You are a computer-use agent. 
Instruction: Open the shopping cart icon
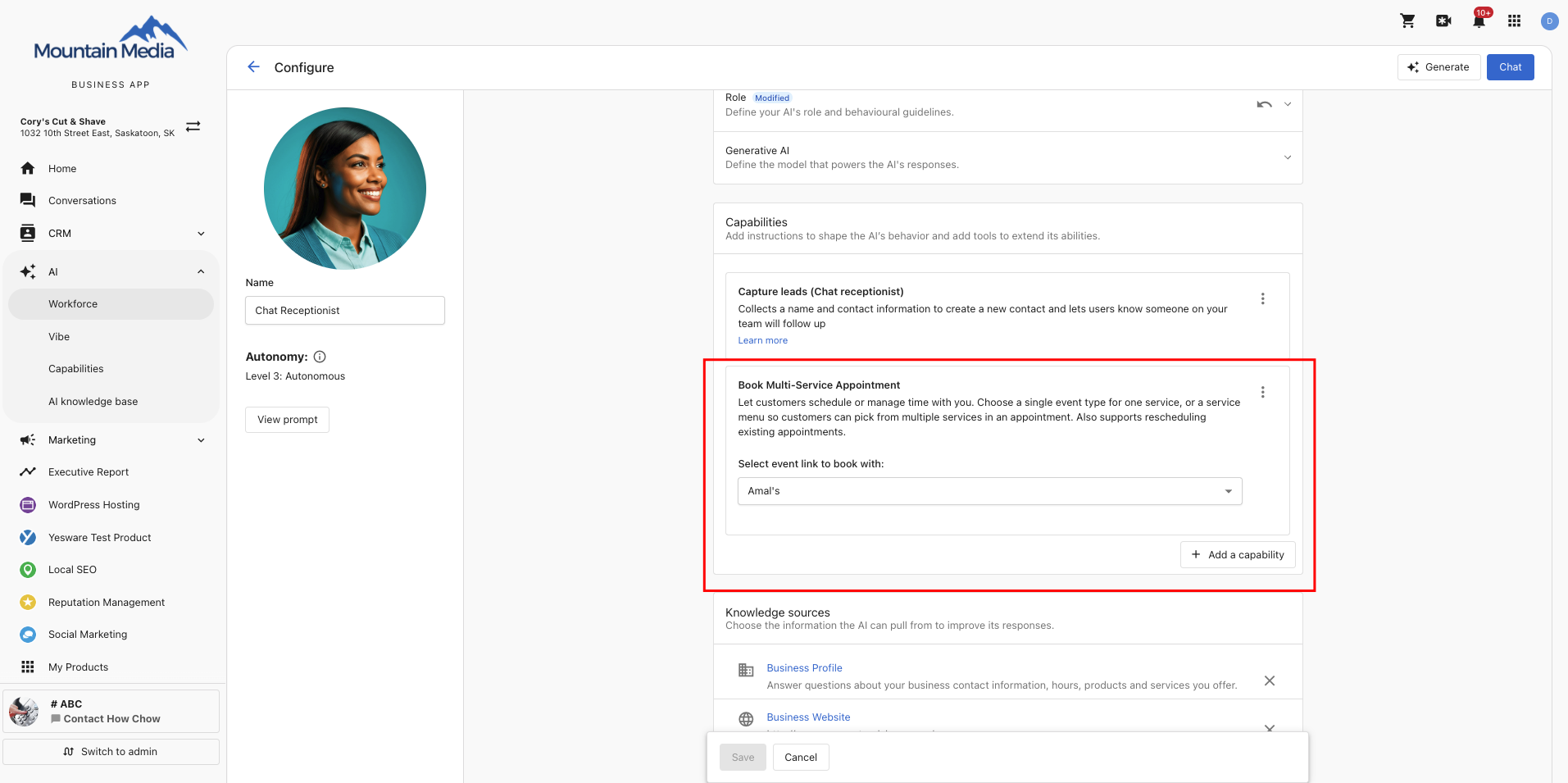pyautogui.click(x=1407, y=21)
